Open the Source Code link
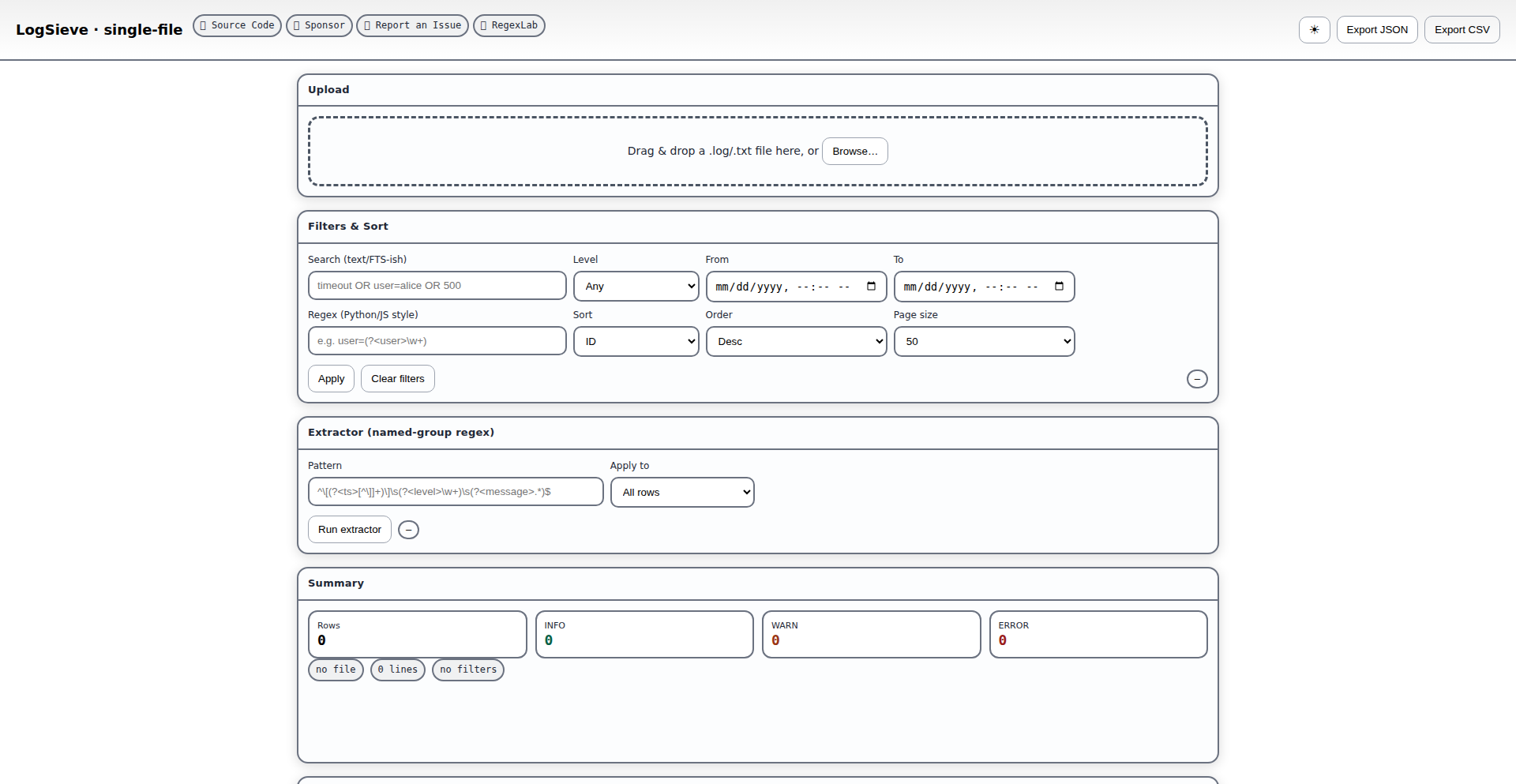Viewport: 1516px width, 784px height. click(x=237, y=25)
